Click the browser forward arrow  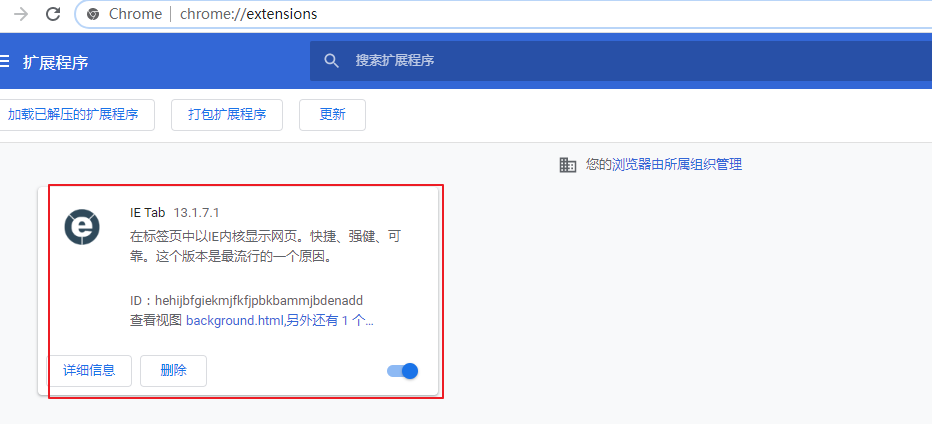coord(21,14)
